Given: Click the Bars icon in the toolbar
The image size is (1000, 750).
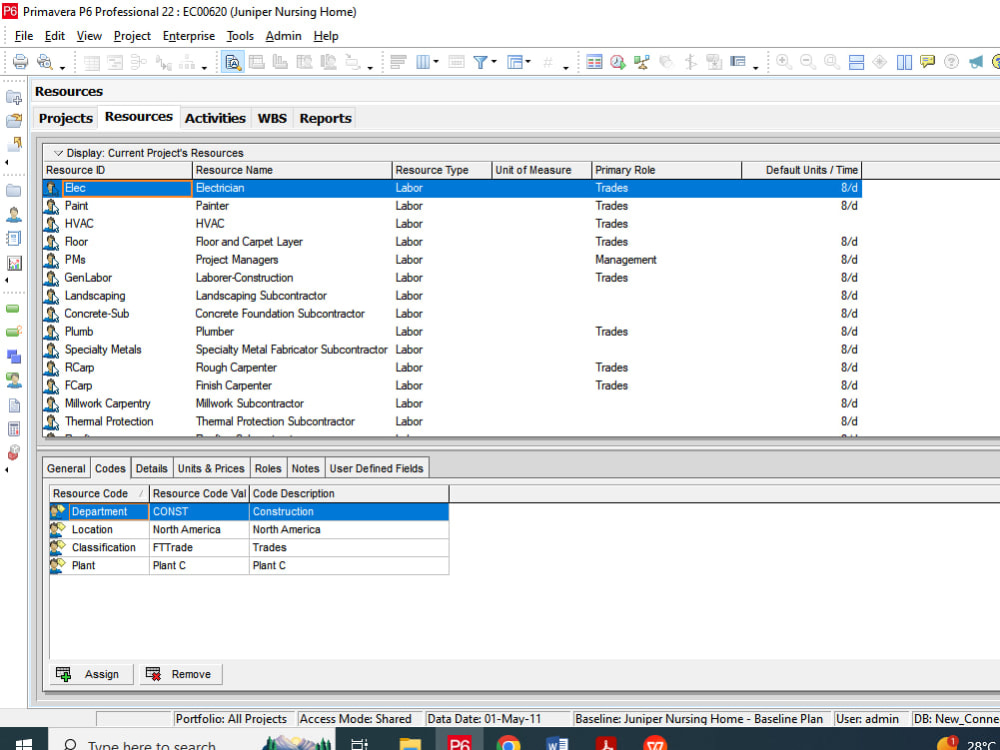Looking at the screenshot, I should pyautogui.click(x=399, y=62).
